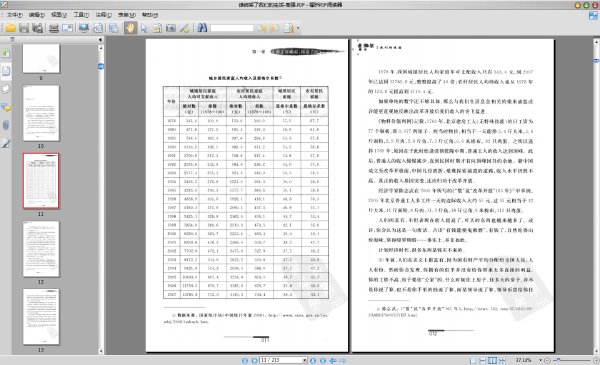Click the blue thumbnail scrollbar handle
The height and width of the screenshot is (365, 600).
point(101,67)
